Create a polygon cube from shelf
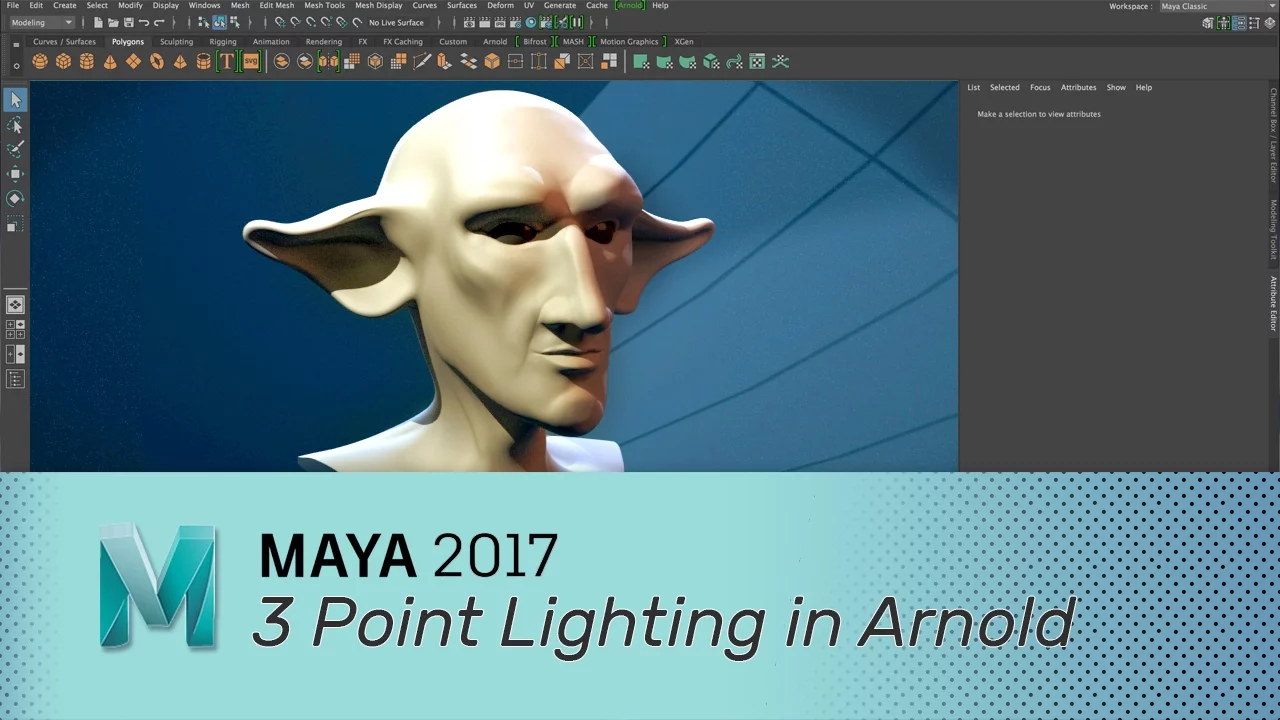This screenshot has height=720, width=1280. 63,62
